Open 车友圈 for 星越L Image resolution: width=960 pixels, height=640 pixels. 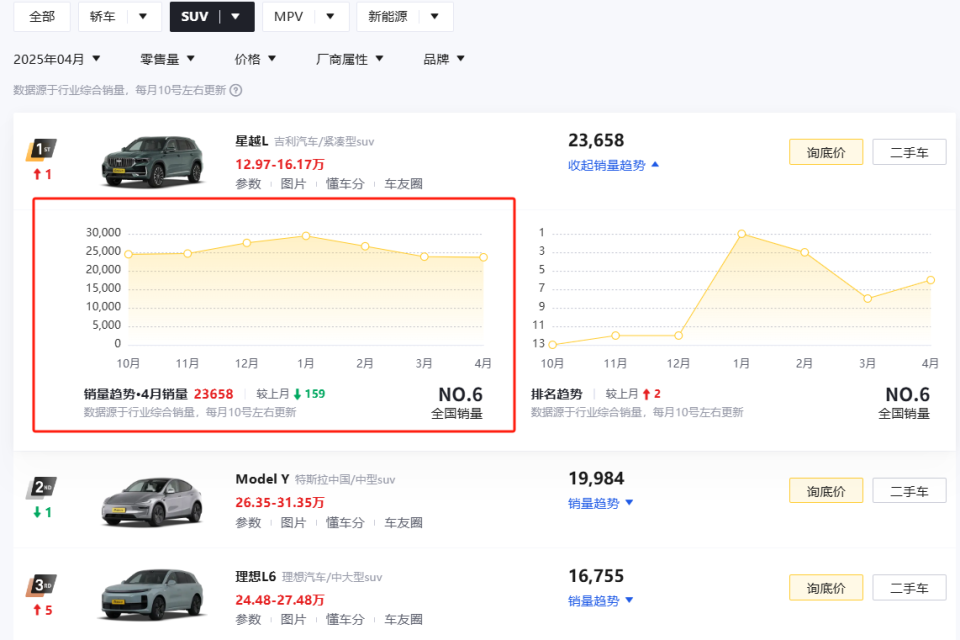click(x=403, y=184)
